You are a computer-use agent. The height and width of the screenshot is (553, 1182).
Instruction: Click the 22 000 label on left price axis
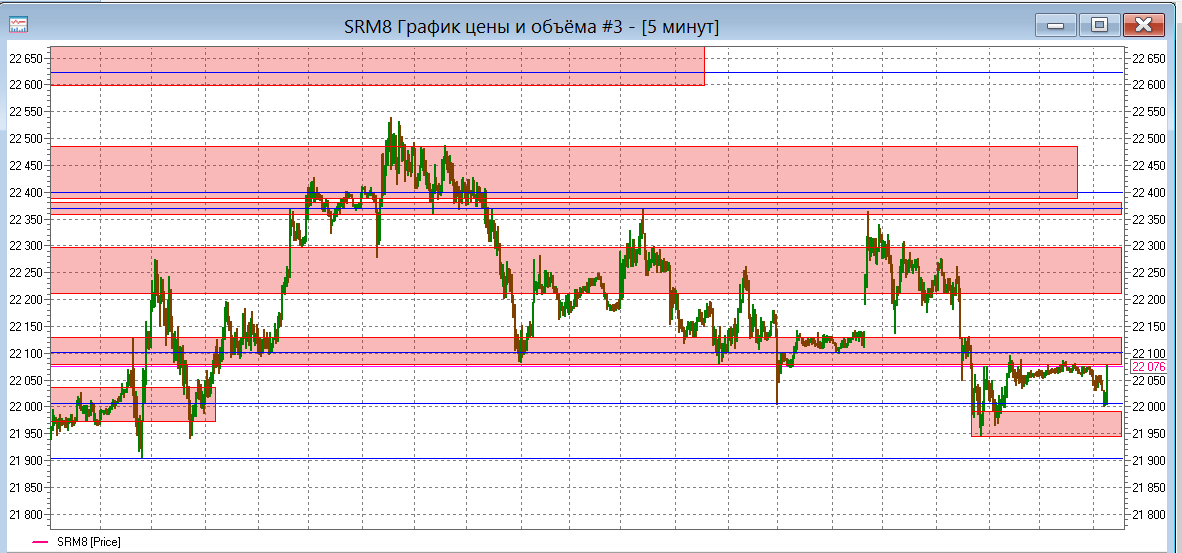25,407
